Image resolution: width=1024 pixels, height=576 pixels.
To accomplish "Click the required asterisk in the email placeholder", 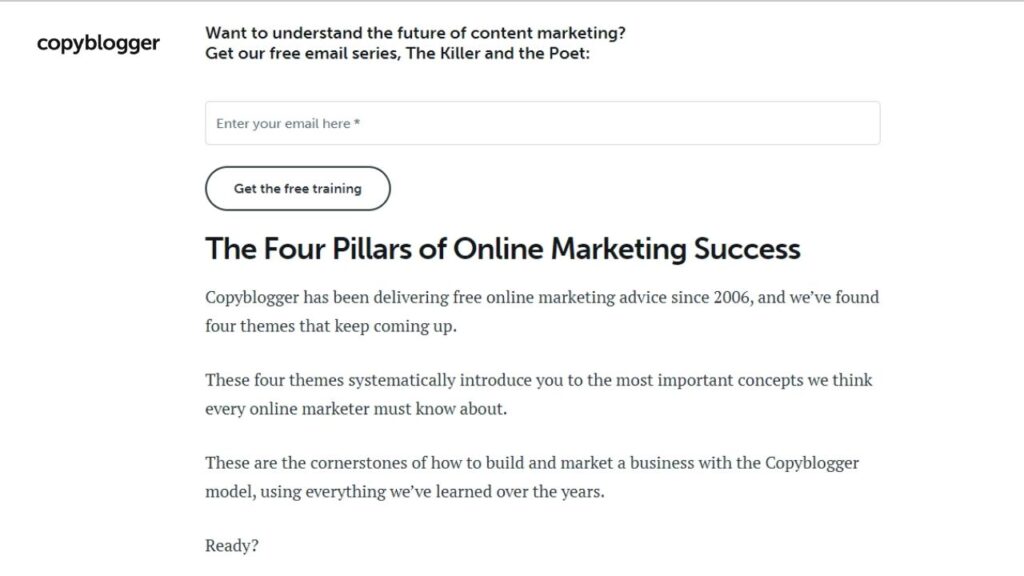I will pyautogui.click(x=357, y=122).
